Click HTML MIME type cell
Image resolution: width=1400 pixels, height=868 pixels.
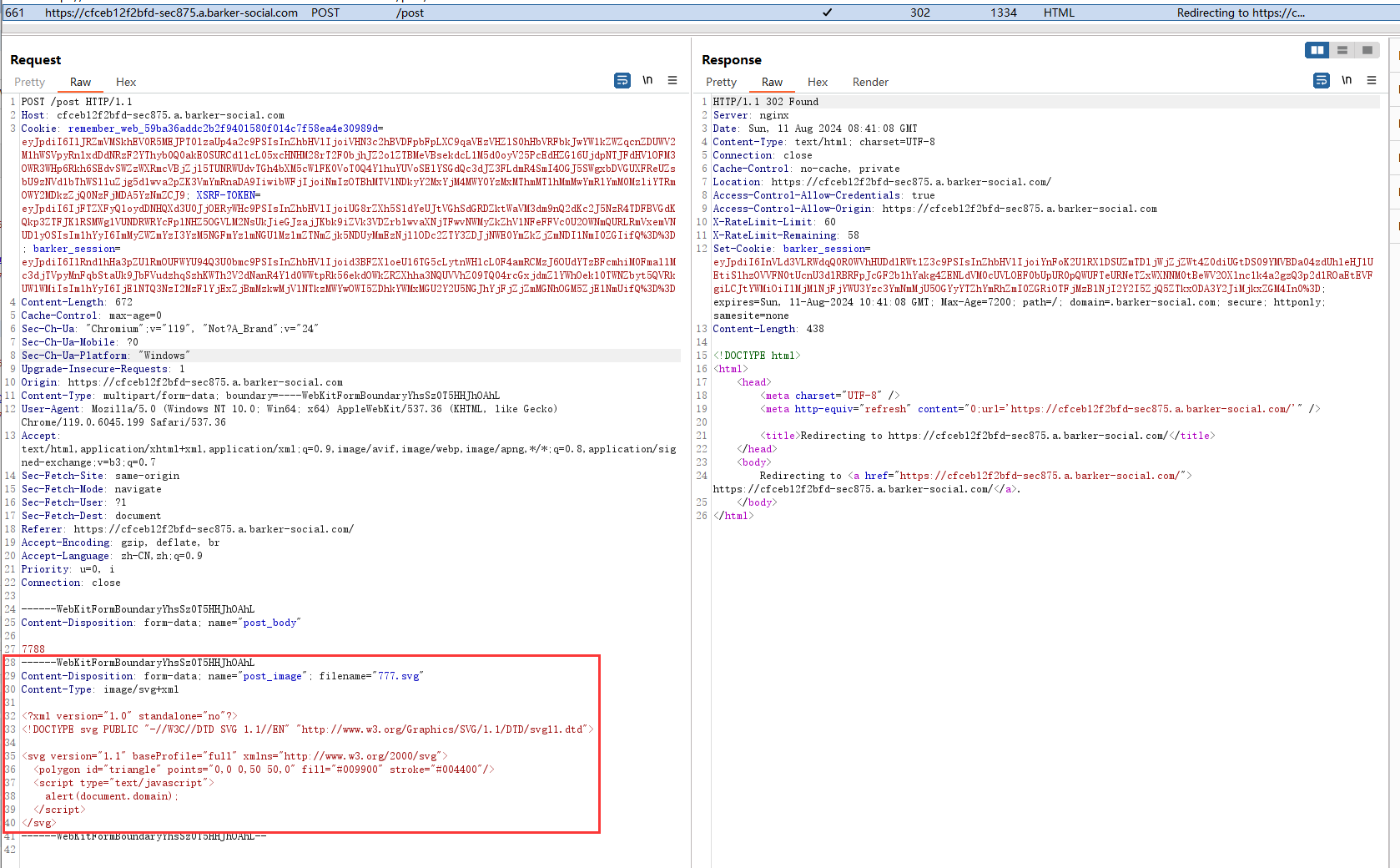point(1059,13)
